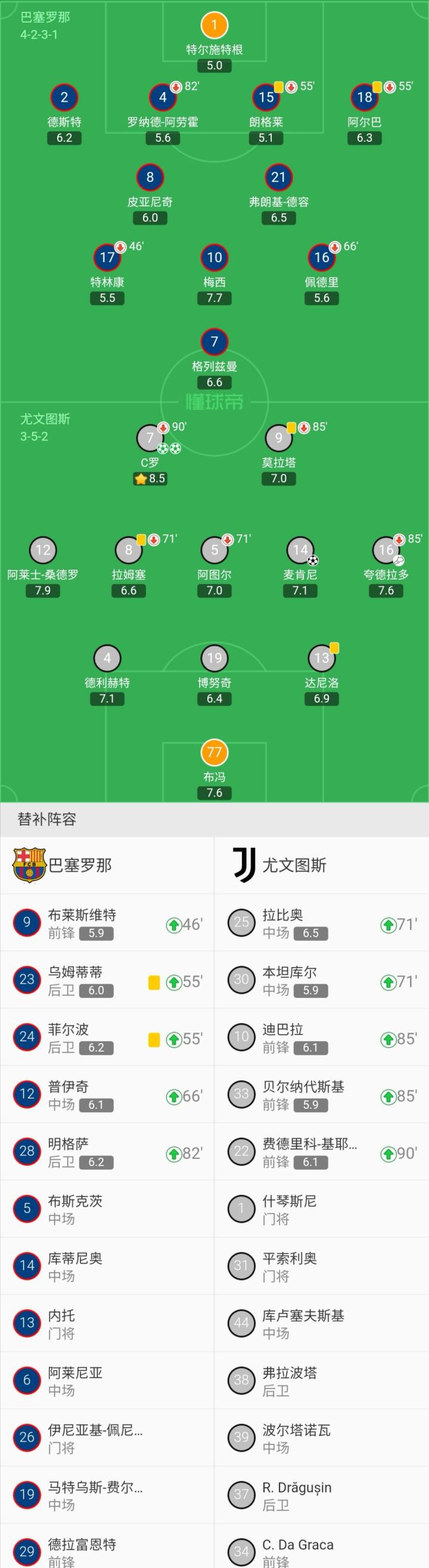Select goalkeeper Ter Stegen's orange number 1 icon
The height and width of the screenshot is (1568, 429).
pyautogui.click(x=214, y=25)
